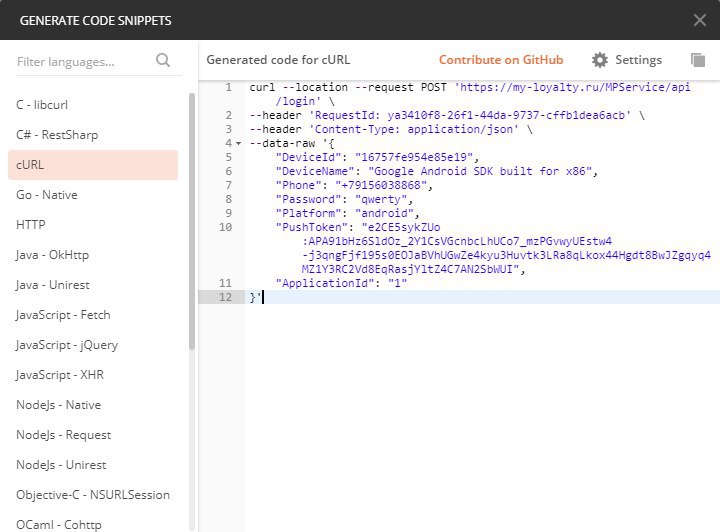Click line number 12 in the gutter
The image size is (720, 532).
225,297
